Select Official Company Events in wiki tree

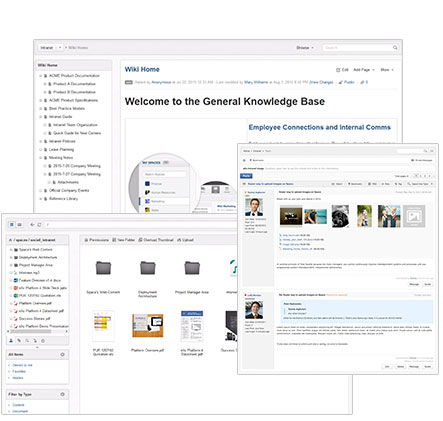click(x=69, y=190)
